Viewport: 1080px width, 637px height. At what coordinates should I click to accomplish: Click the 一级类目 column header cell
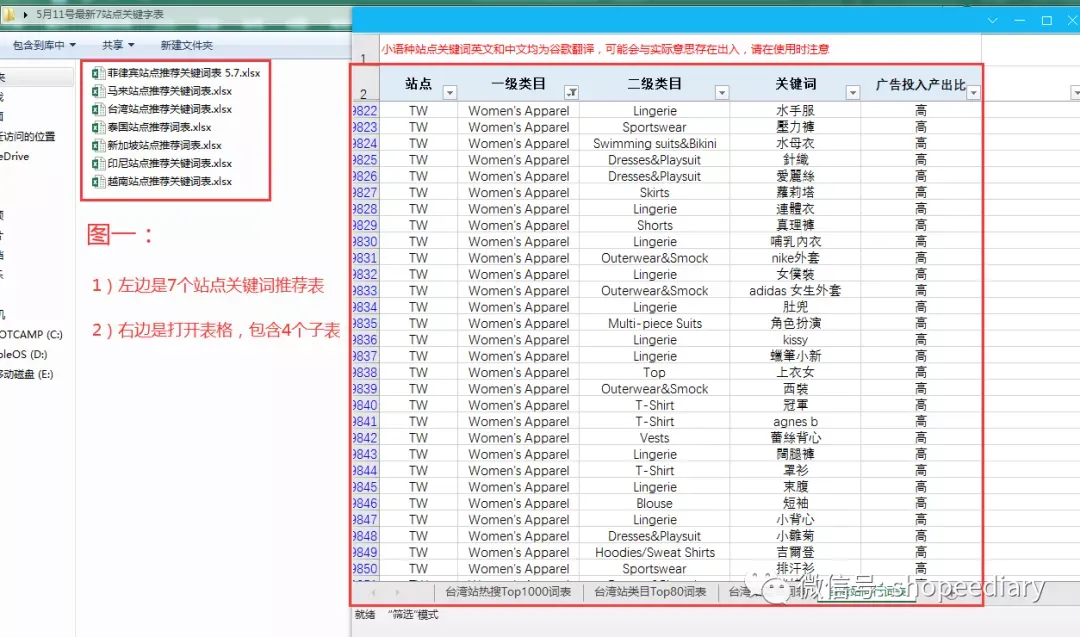(519, 84)
